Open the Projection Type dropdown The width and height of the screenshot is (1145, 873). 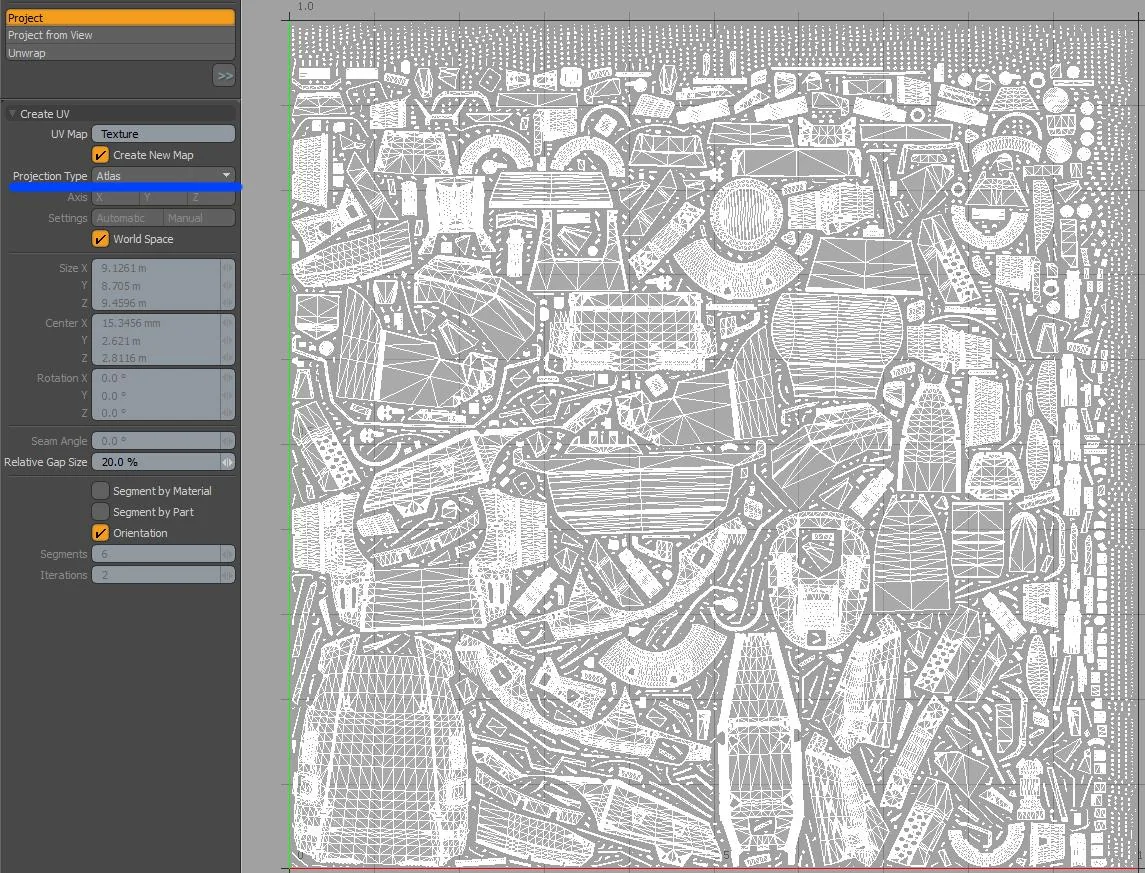click(x=164, y=175)
